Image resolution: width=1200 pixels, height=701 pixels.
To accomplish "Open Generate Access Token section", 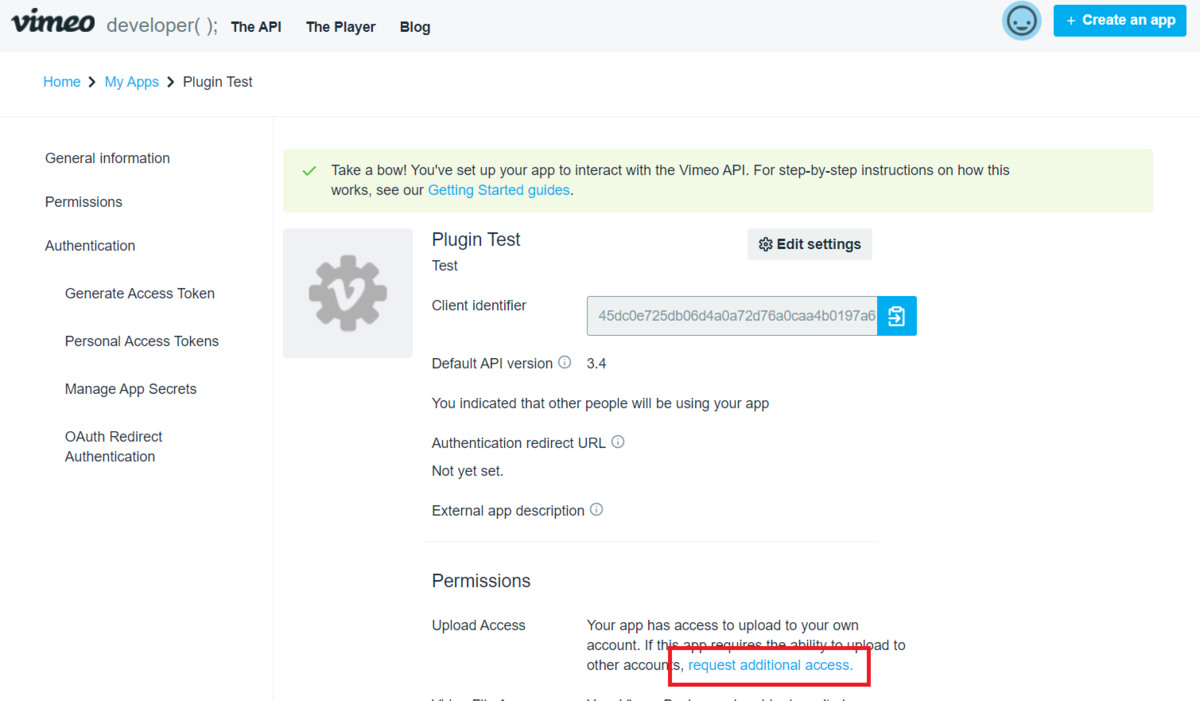I will 140,294.
